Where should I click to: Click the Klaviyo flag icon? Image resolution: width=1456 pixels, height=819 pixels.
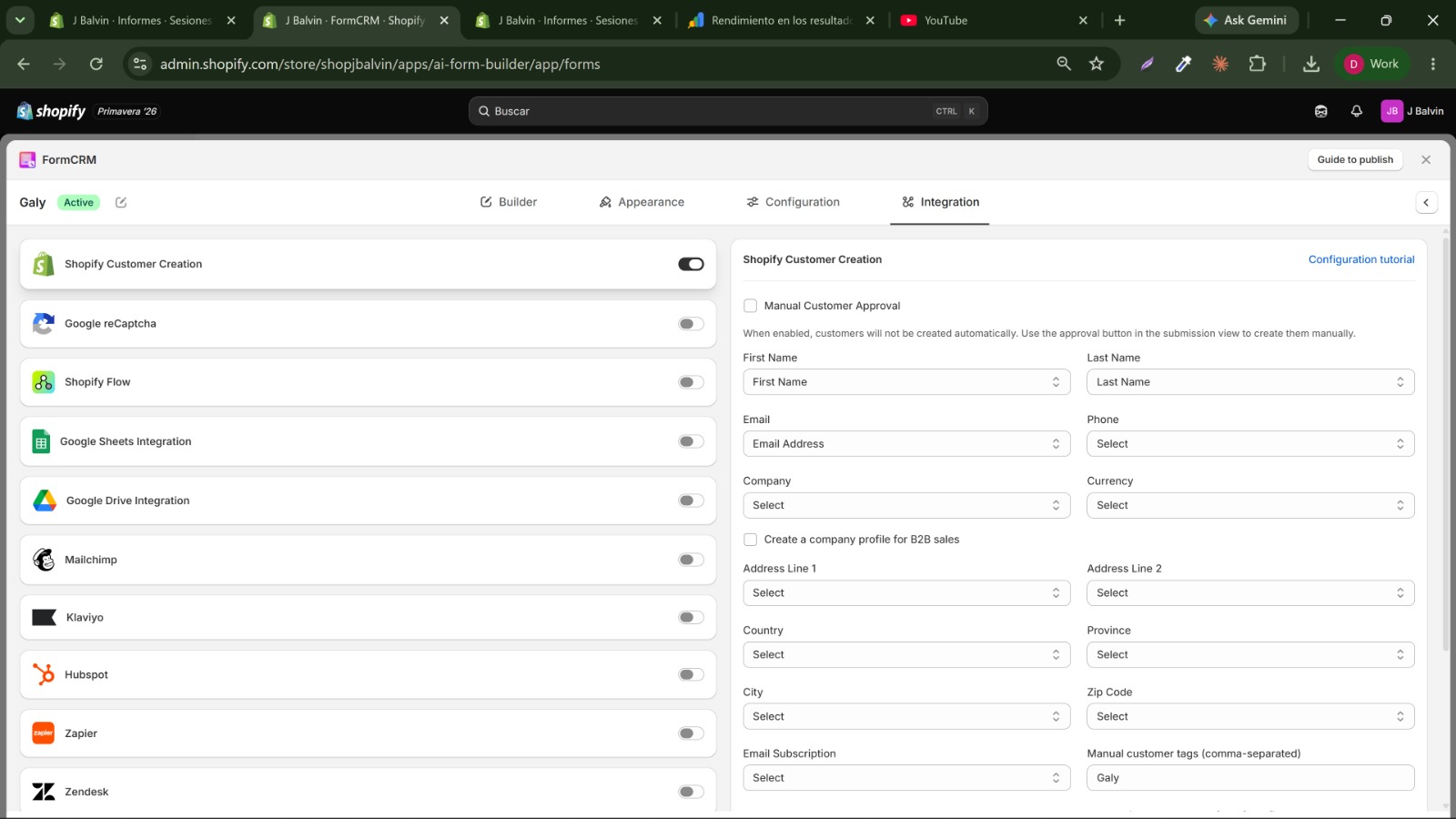click(45, 618)
